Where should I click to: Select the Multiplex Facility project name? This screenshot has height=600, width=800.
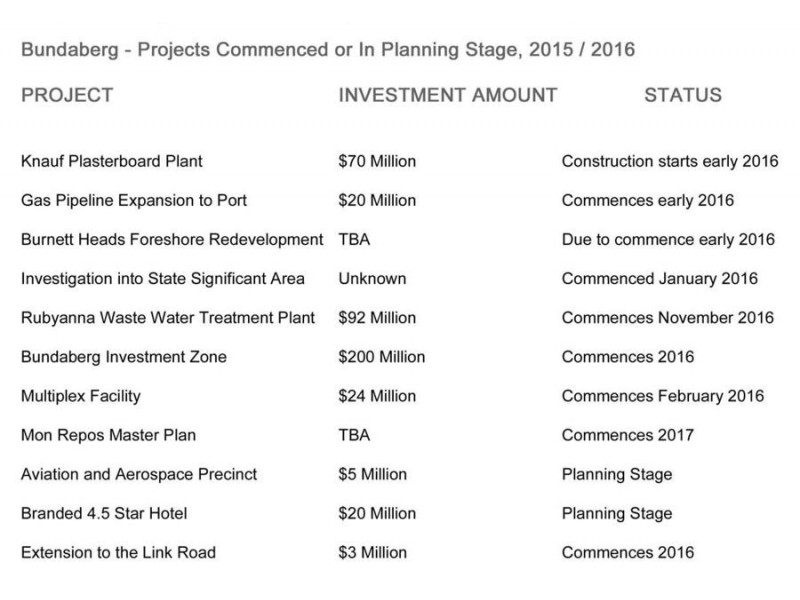click(80, 396)
